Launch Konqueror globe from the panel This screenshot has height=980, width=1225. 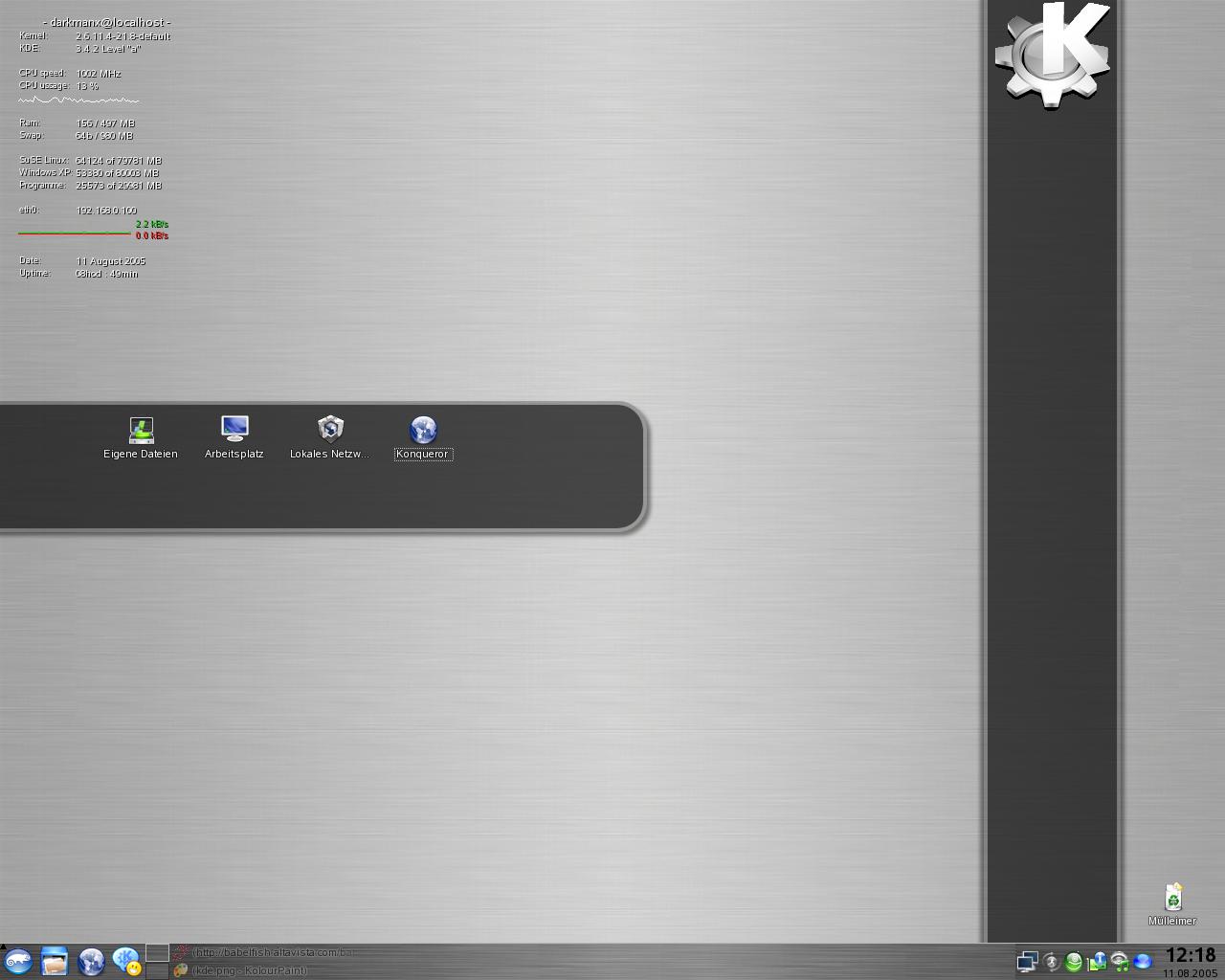91,961
